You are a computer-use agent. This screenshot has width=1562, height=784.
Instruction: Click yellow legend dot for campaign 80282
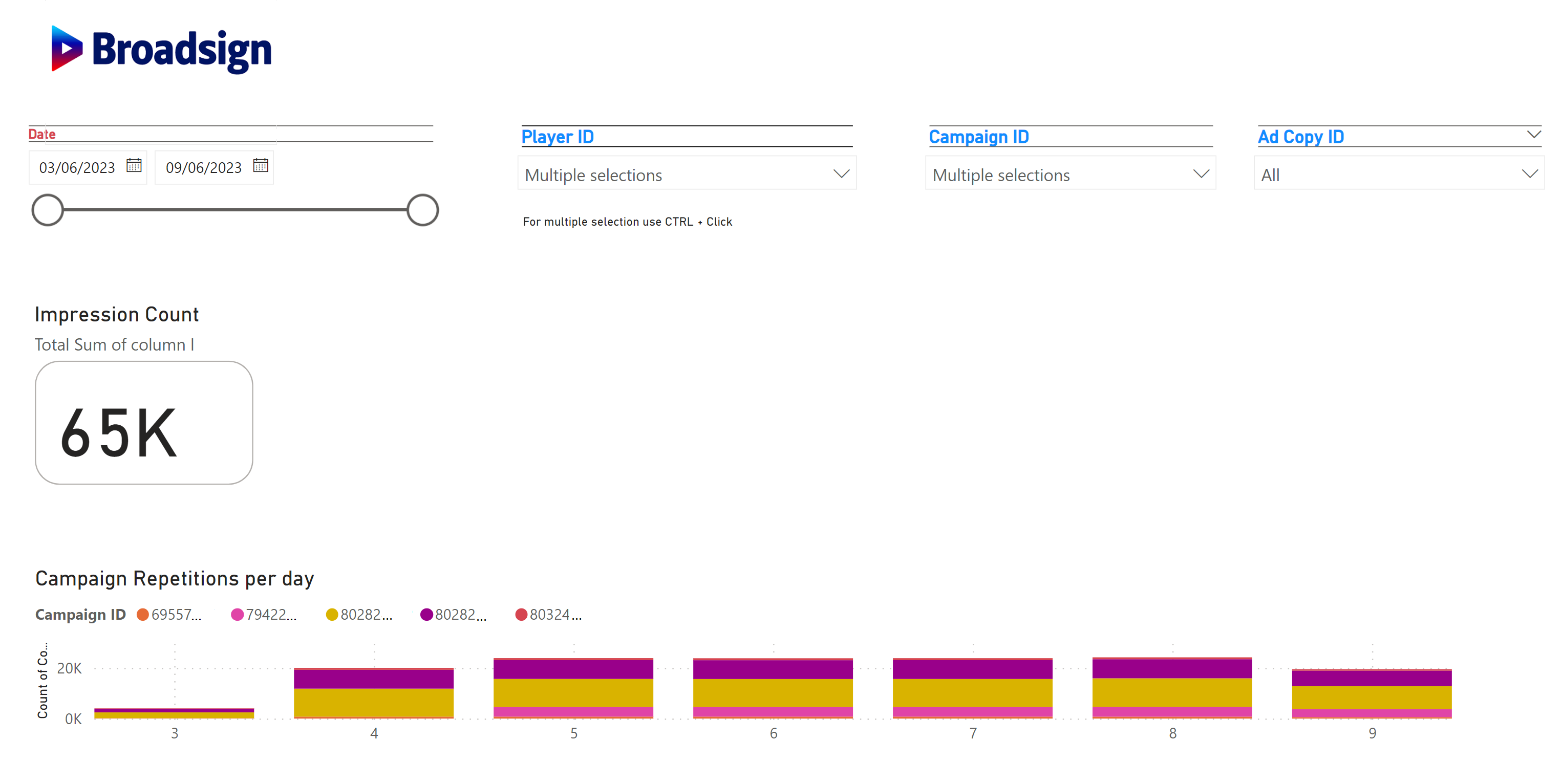pyautogui.click(x=332, y=615)
